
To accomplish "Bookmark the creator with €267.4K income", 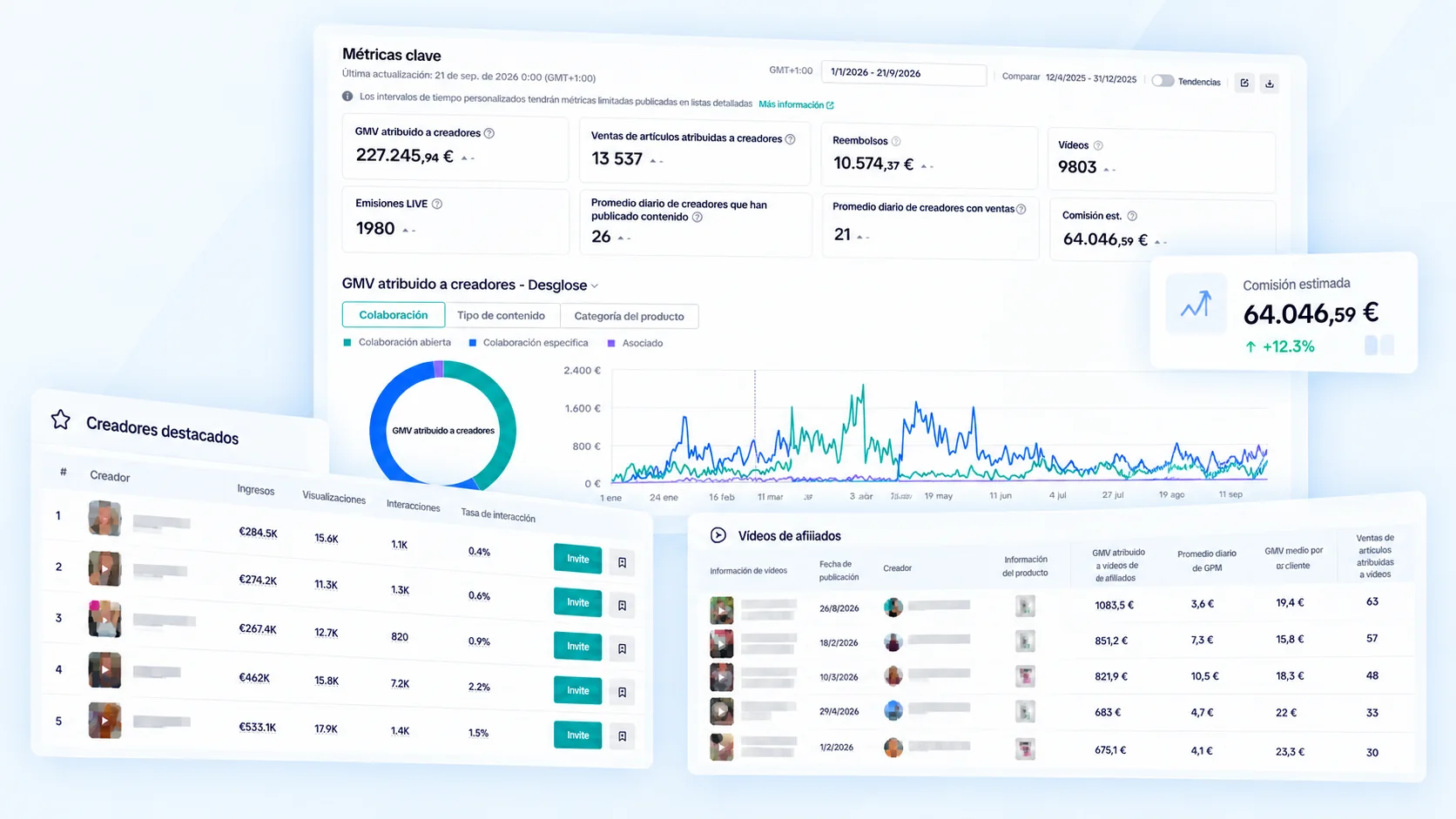I will [622, 648].
